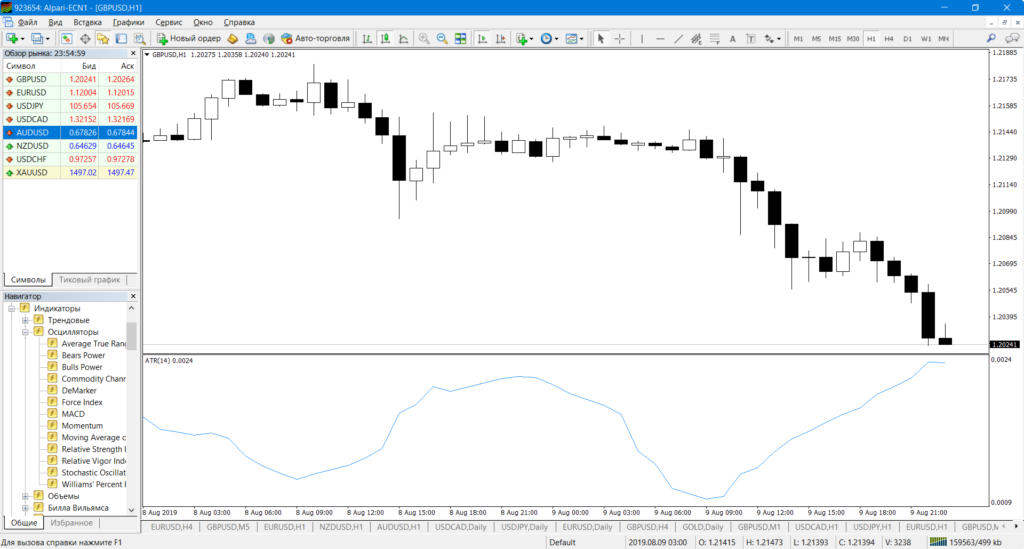Expand the Трендовые indicators folder

click(26, 320)
